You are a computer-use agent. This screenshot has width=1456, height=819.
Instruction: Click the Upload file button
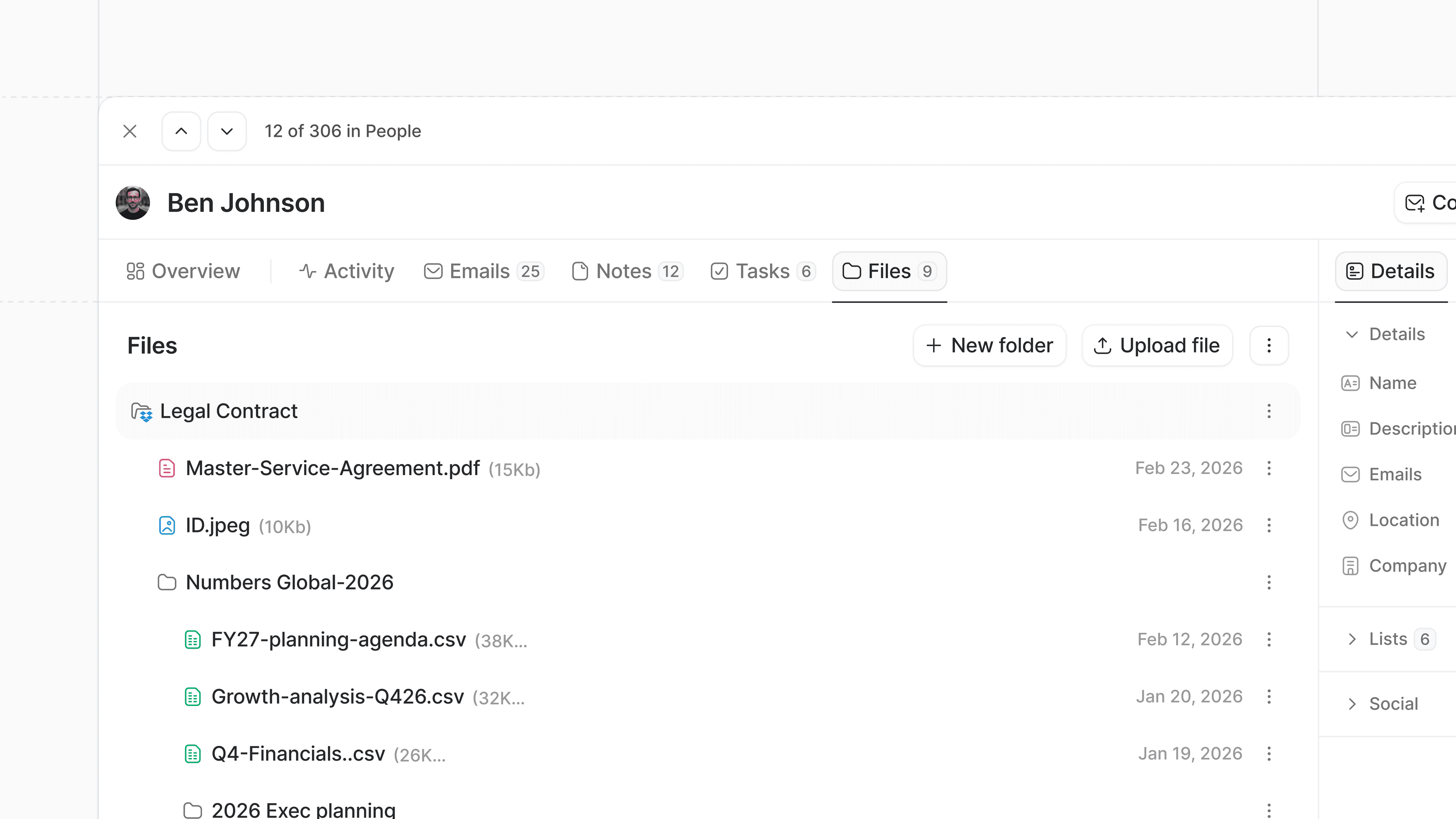tap(1157, 345)
